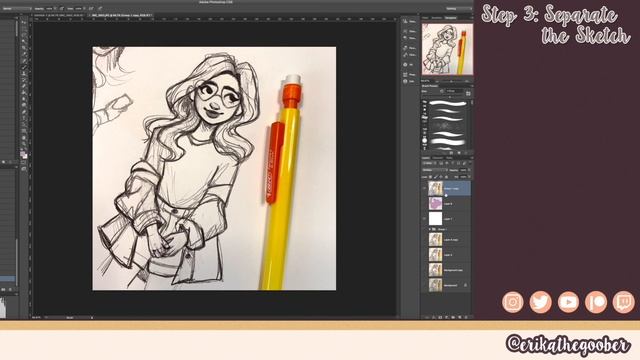Viewport: 640px width, 360px height.
Task: Open the Layers panel tab
Action: coord(426,158)
